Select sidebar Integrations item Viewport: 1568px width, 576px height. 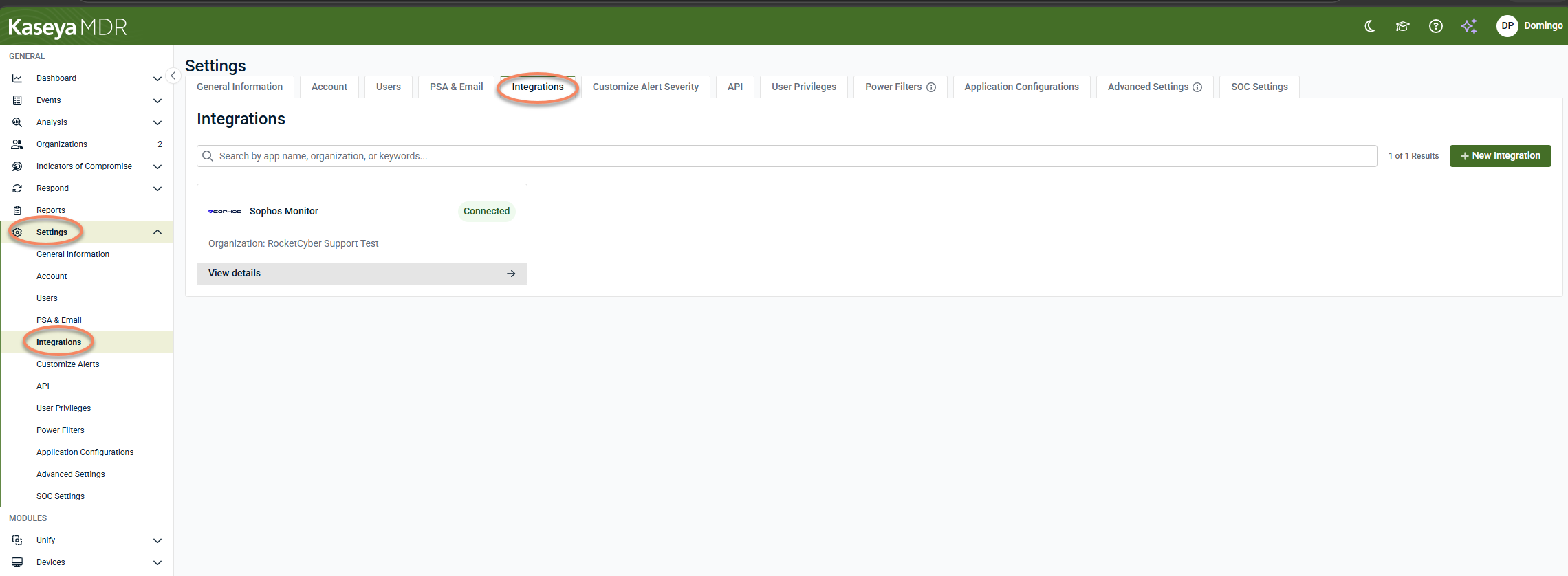pyautogui.click(x=87, y=342)
